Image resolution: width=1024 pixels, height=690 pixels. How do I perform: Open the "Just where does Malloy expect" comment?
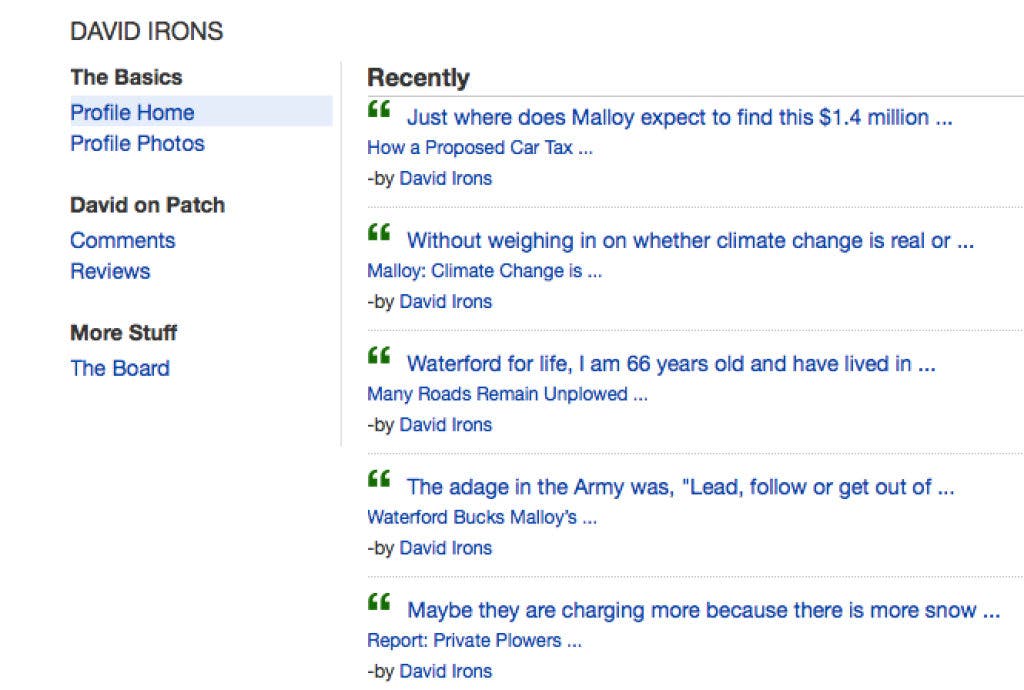point(679,117)
